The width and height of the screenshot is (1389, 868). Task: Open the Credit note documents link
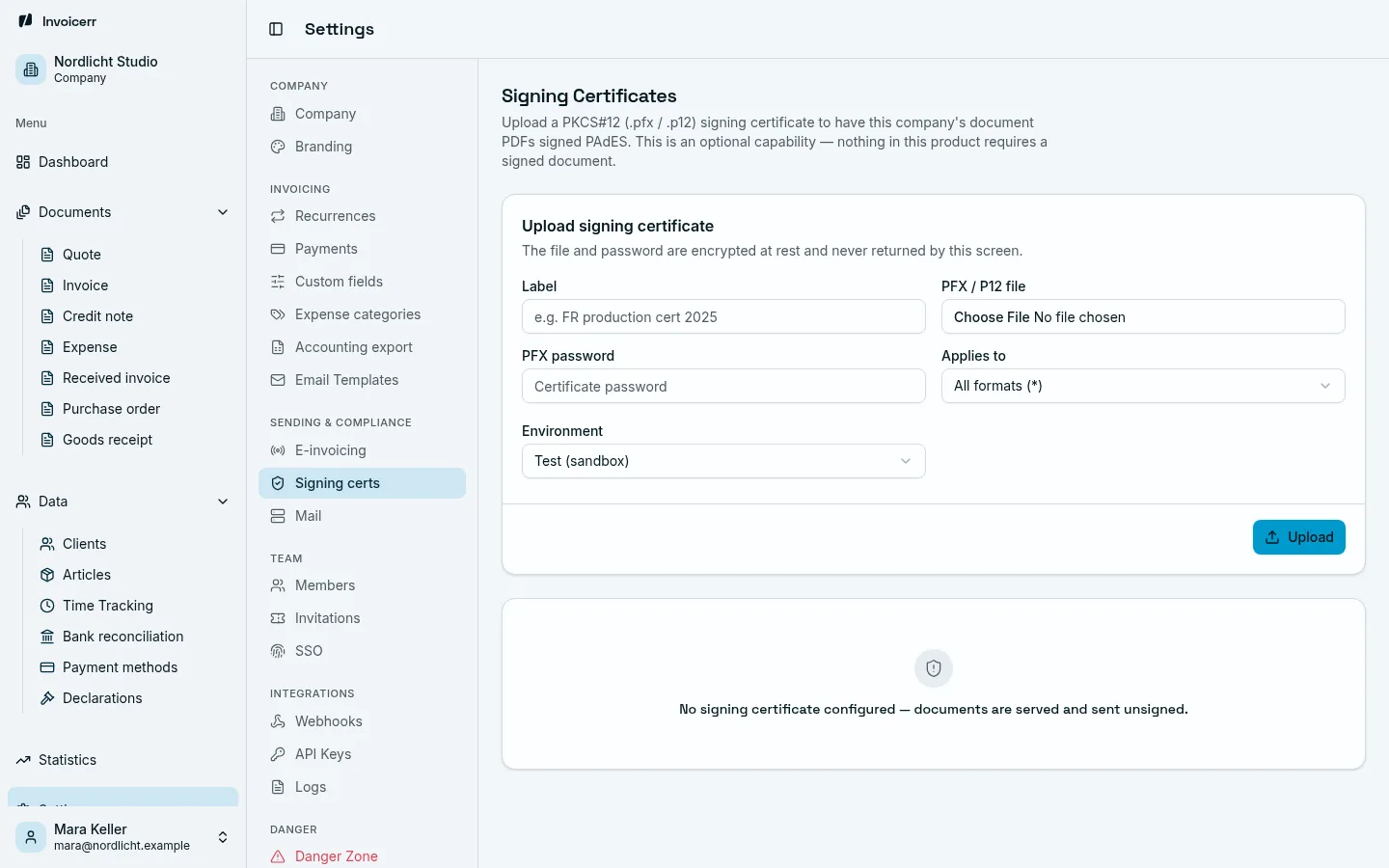point(134,316)
